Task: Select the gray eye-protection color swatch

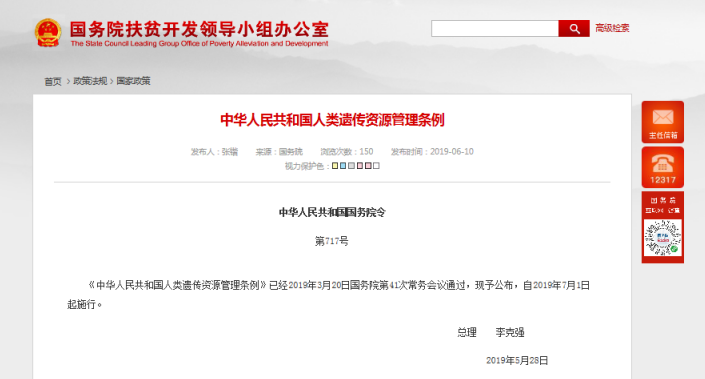Action: point(352,166)
